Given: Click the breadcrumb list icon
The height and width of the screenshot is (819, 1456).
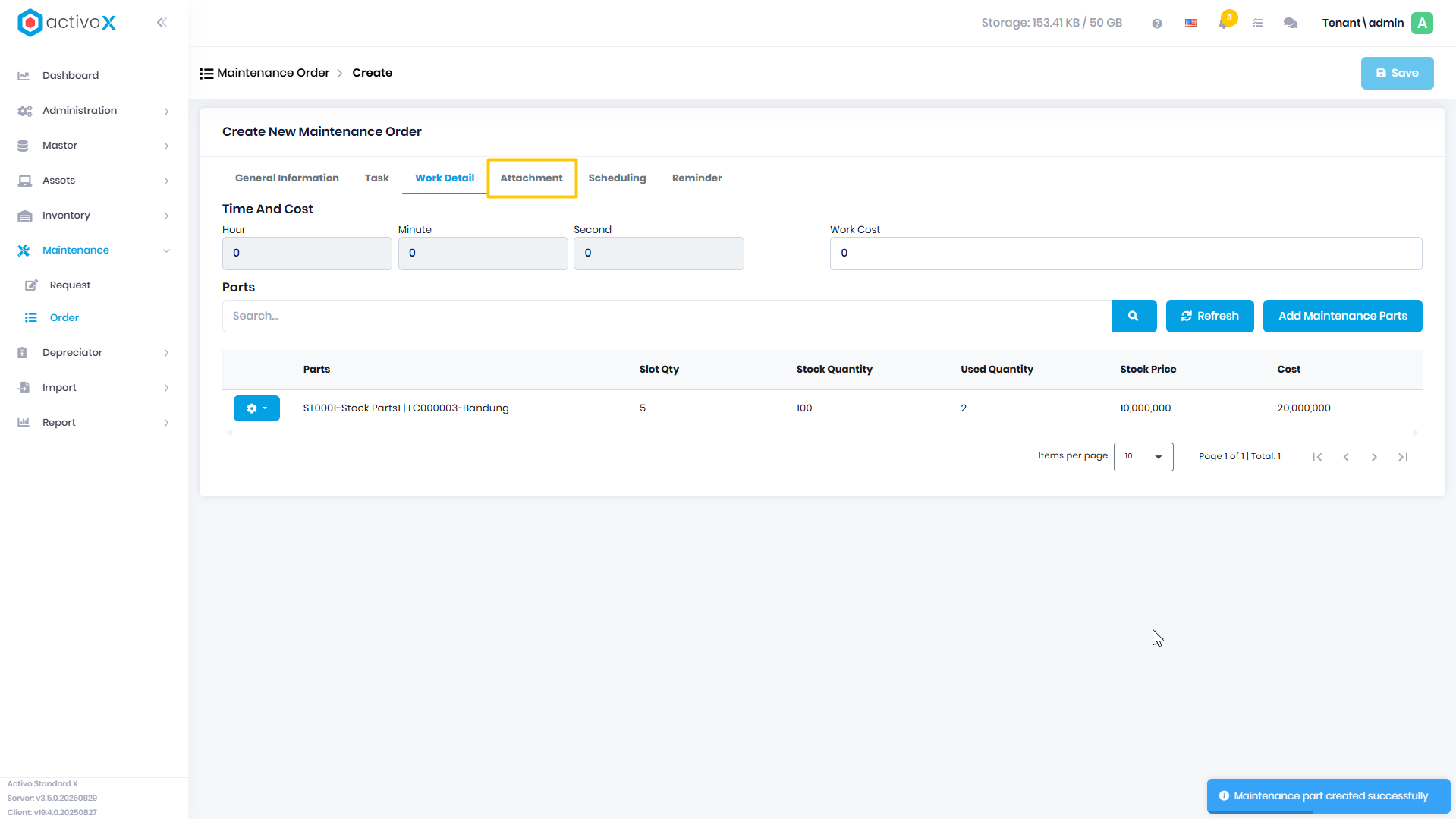Looking at the screenshot, I should click(x=206, y=74).
